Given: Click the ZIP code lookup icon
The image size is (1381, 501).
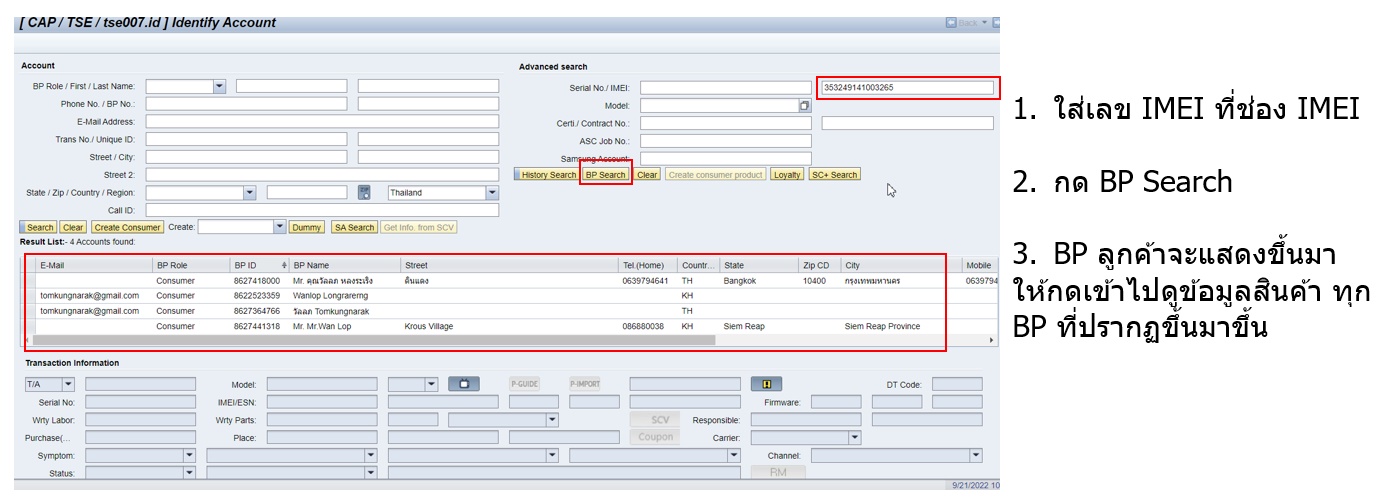Looking at the screenshot, I should 364,192.
